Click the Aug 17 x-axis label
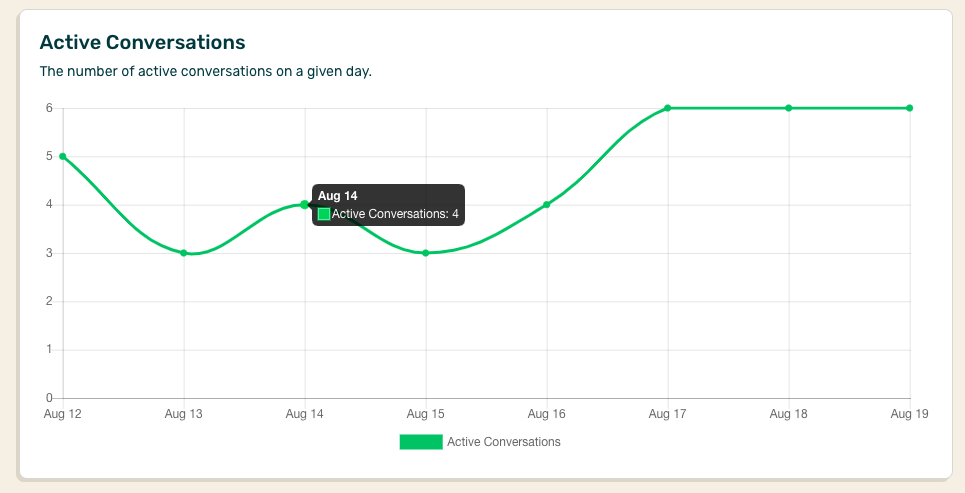The height and width of the screenshot is (493, 965). [x=668, y=414]
